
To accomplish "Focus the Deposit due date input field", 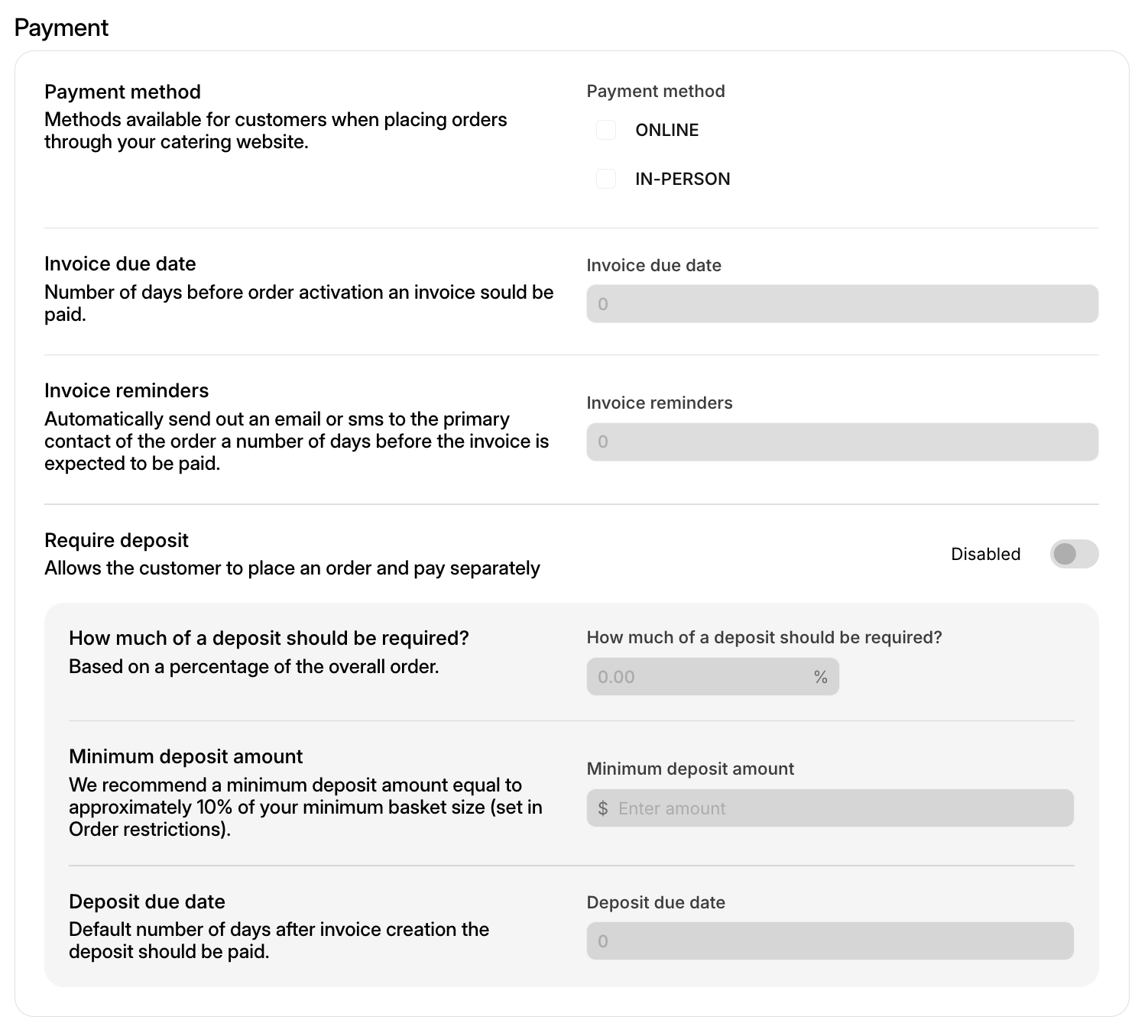I will point(829,941).
